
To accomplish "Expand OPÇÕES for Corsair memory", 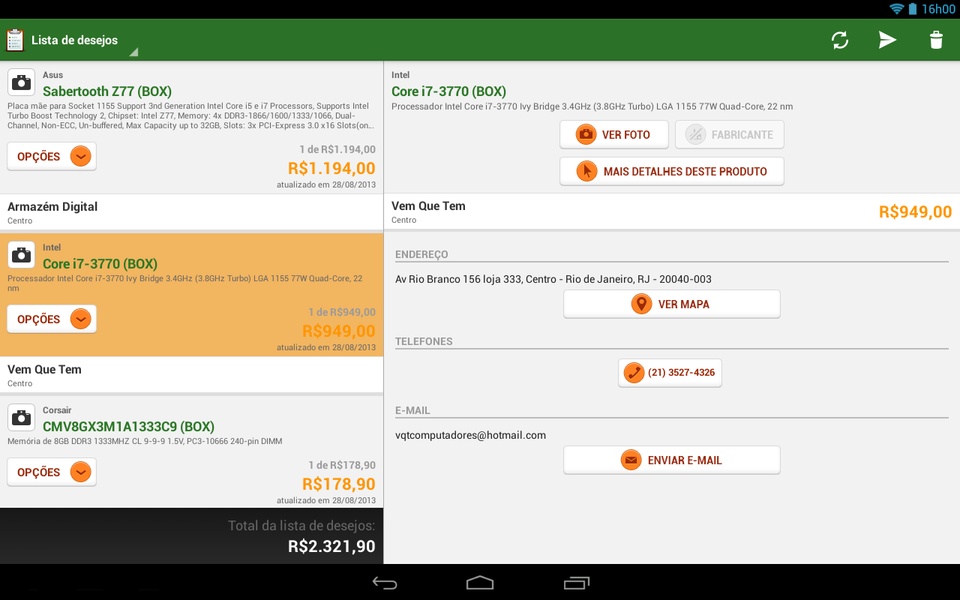I will [51, 472].
